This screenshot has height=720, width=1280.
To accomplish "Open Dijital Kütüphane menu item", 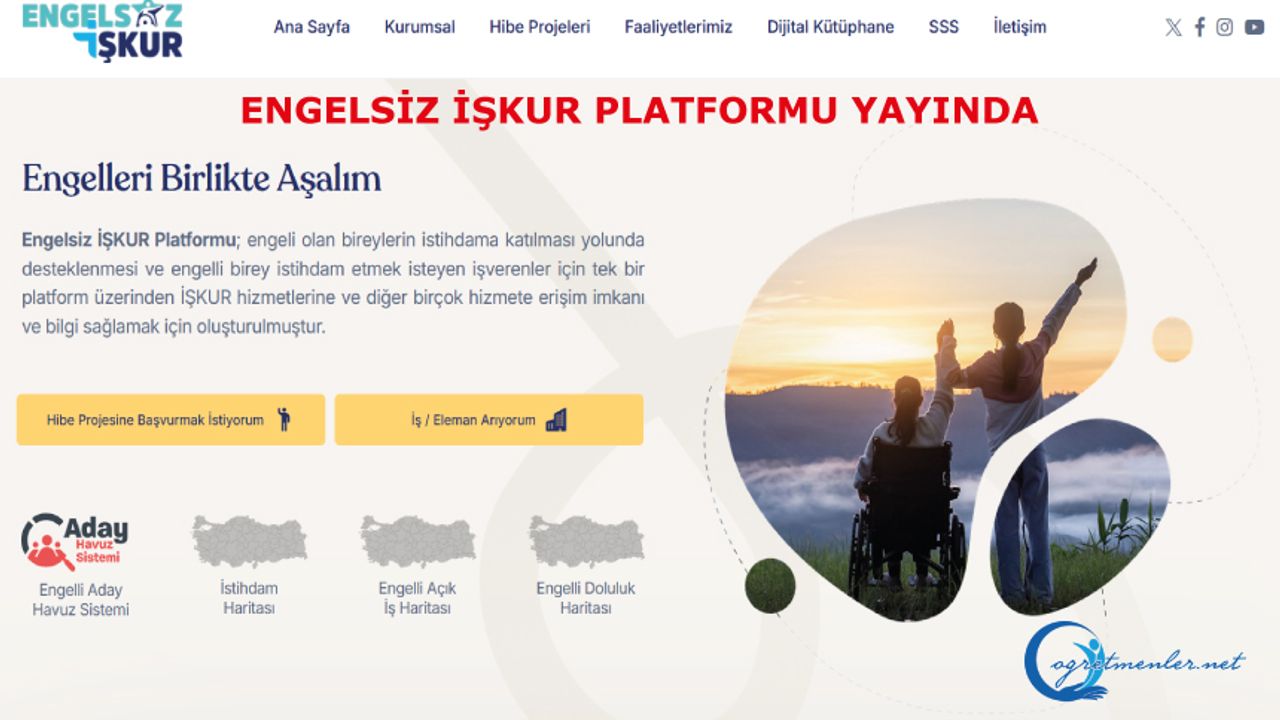I will pos(831,27).
